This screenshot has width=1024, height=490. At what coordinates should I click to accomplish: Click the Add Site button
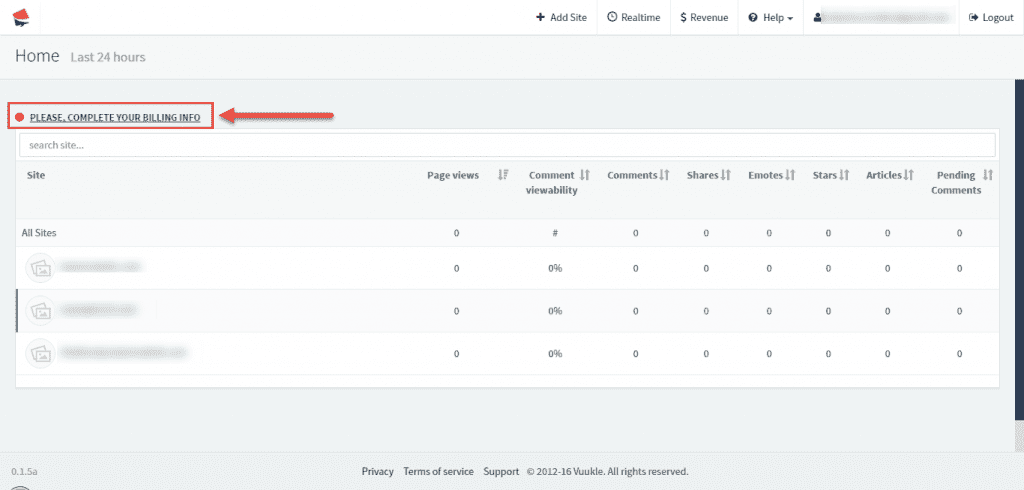561,18
